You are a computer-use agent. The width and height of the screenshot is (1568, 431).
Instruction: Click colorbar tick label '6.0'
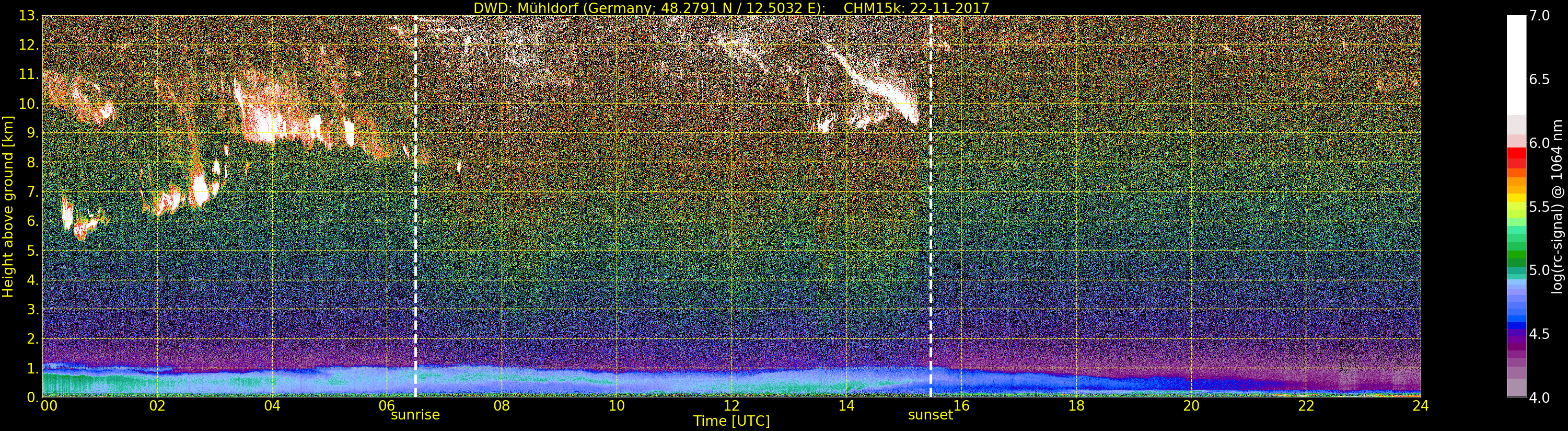1539,143
